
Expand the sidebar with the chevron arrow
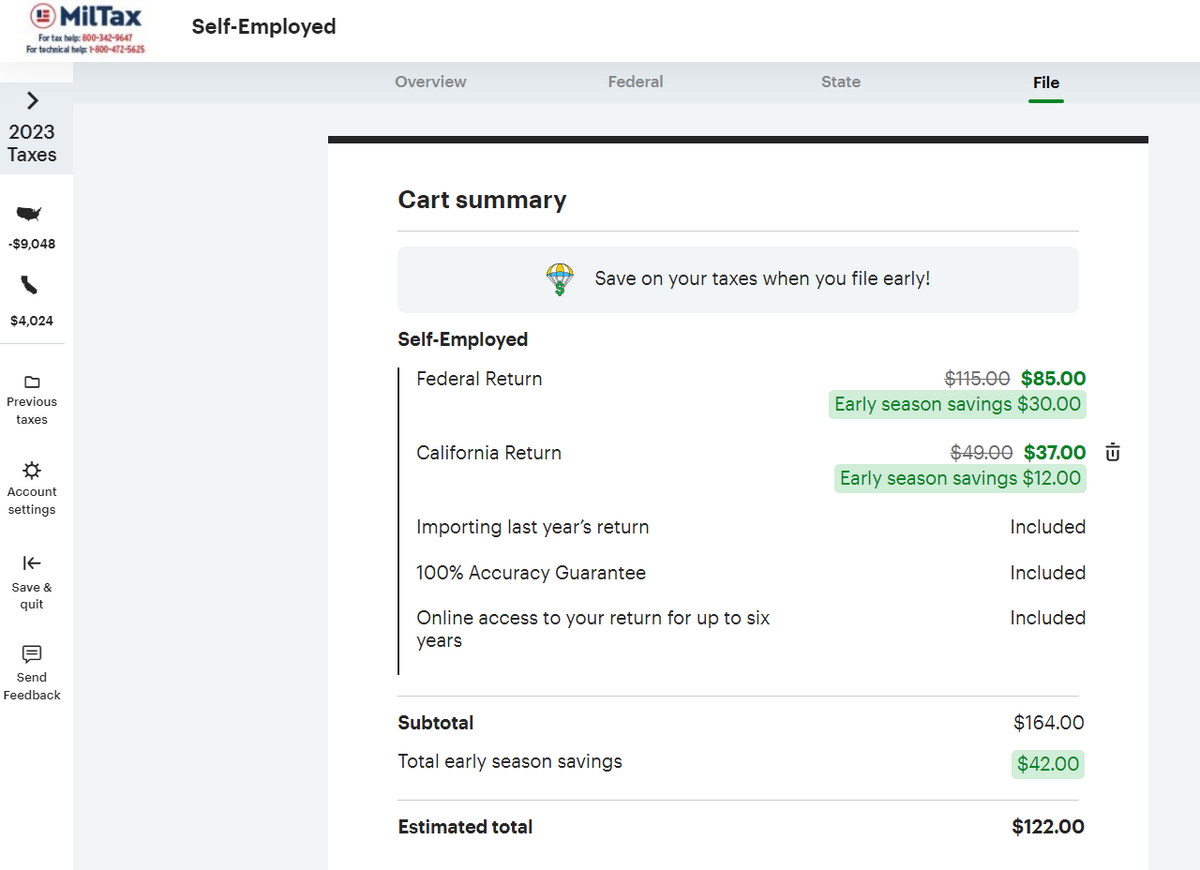tap(32, 100)
